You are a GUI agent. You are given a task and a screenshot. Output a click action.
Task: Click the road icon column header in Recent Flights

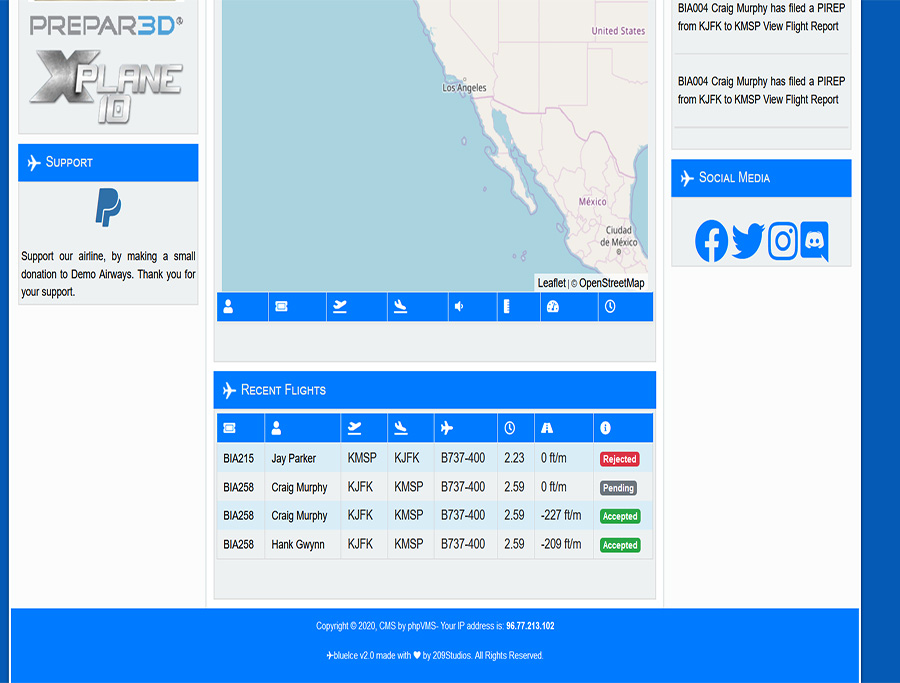click(x=547, y=428)
